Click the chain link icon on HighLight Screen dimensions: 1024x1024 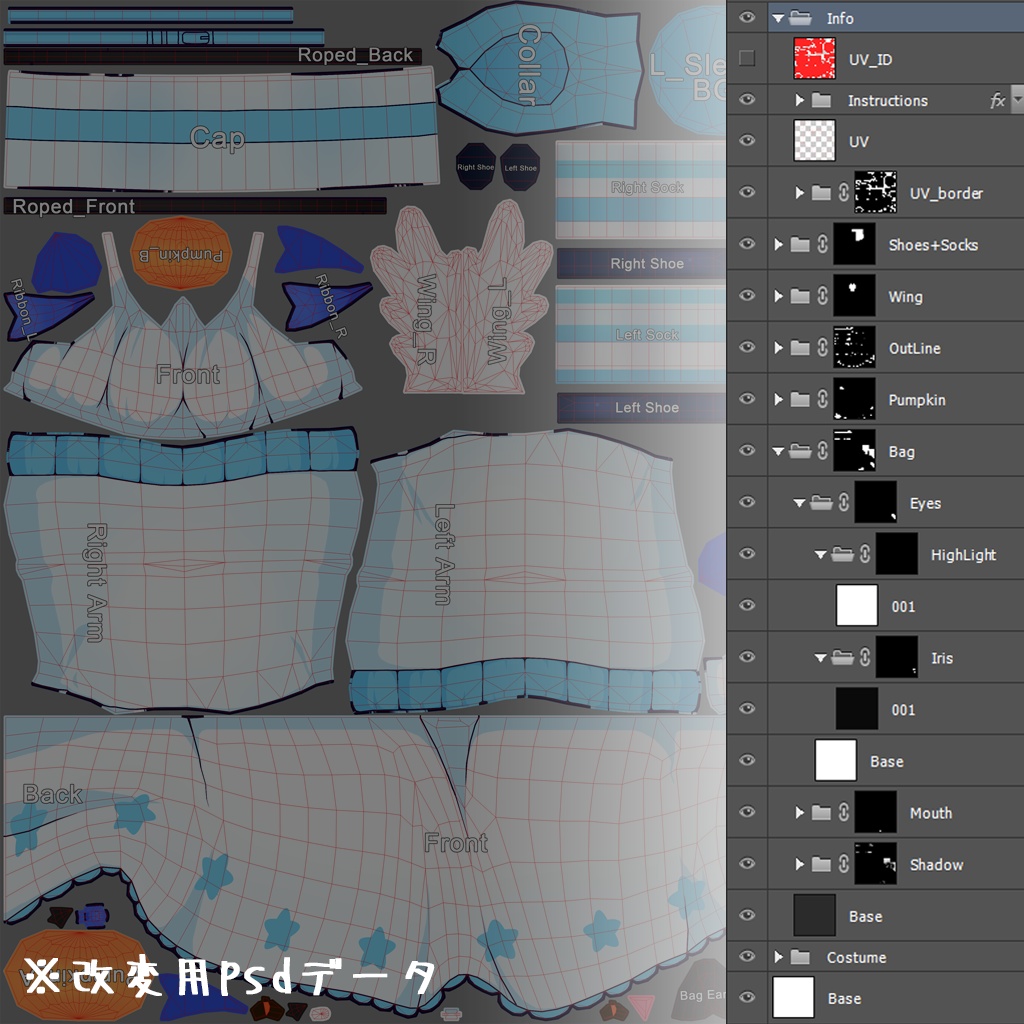[865, 554]
